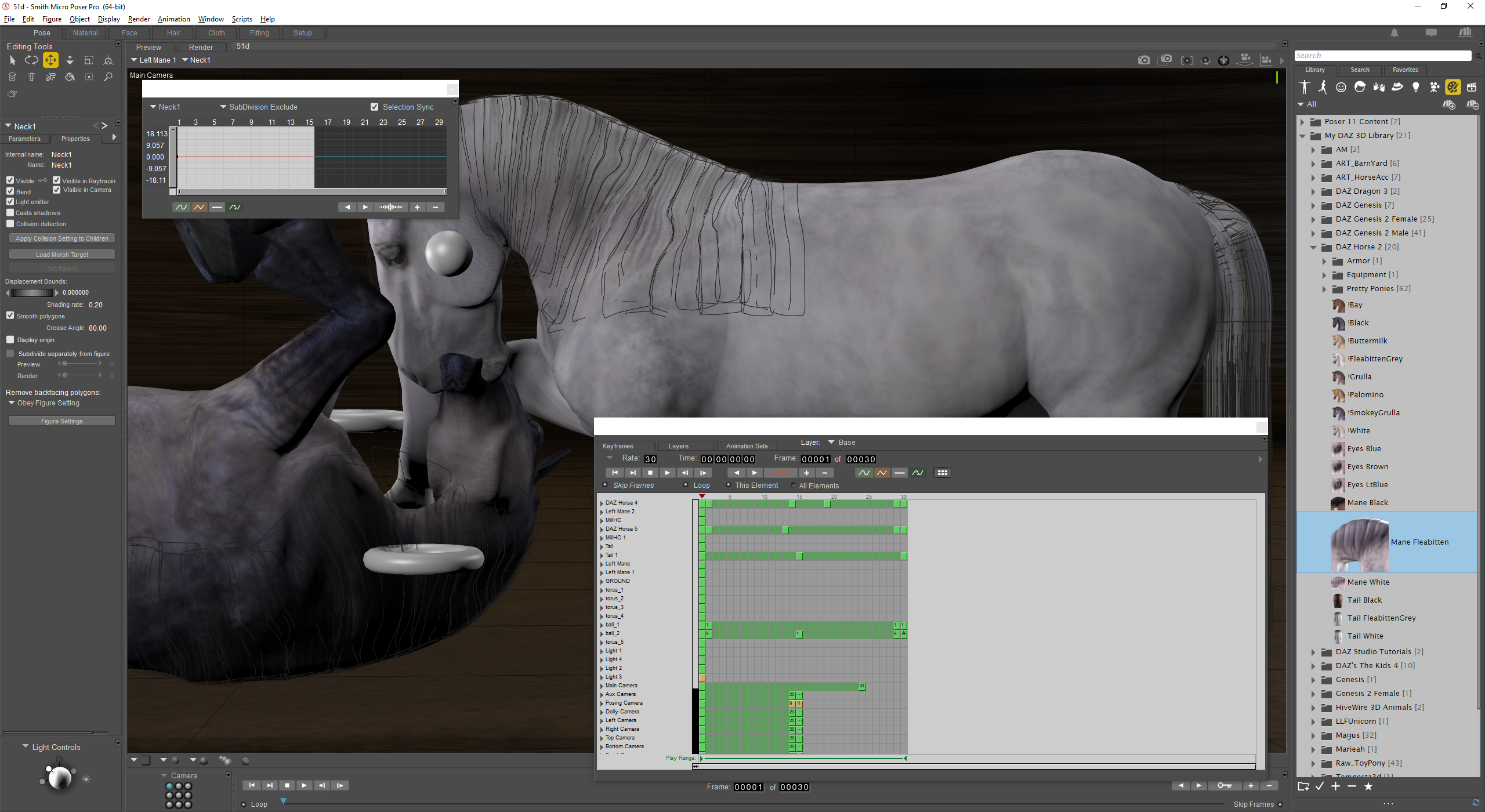
Task: Open the Animation menu
Action: (173, 19)
